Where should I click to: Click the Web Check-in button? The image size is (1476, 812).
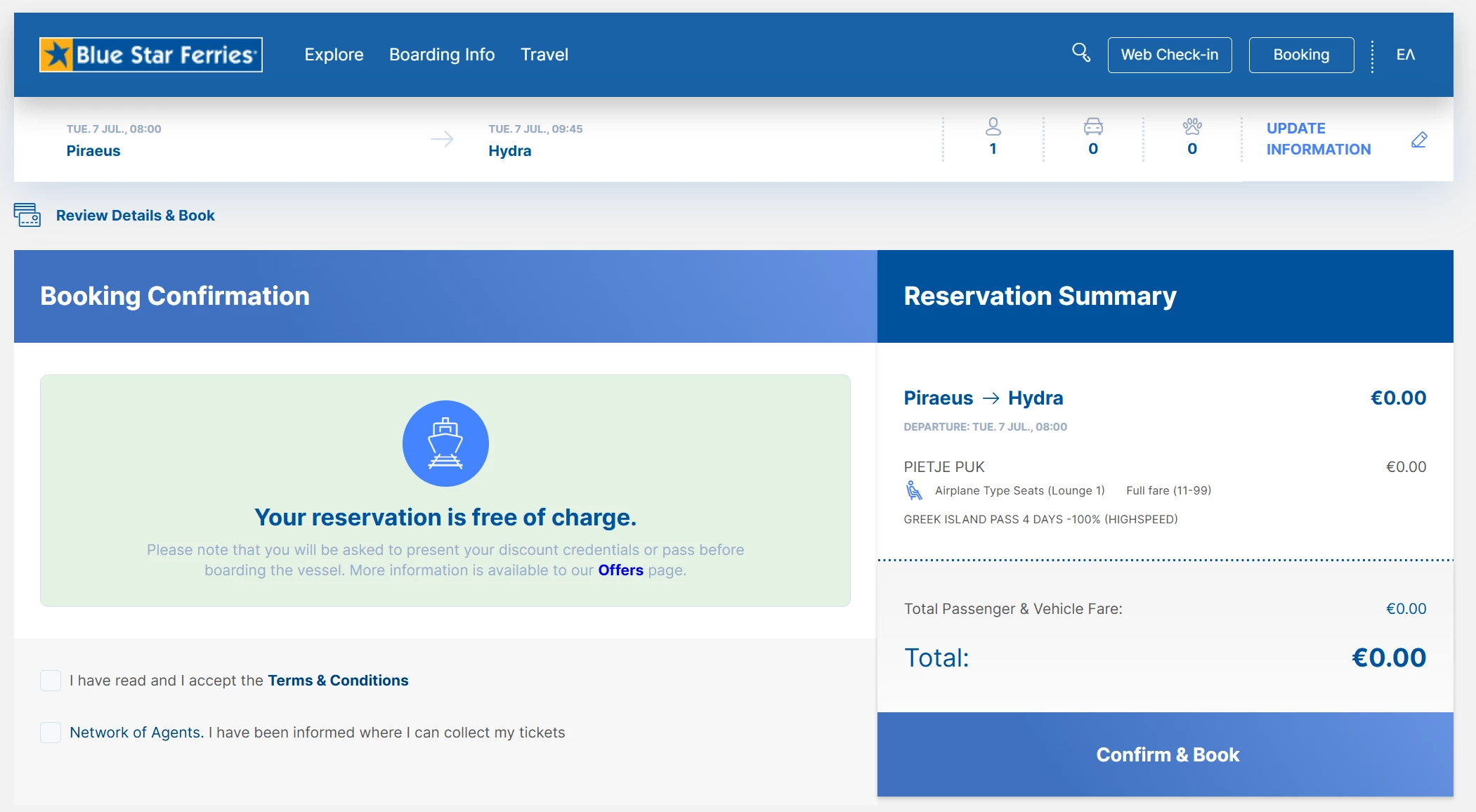point(1169,55)
